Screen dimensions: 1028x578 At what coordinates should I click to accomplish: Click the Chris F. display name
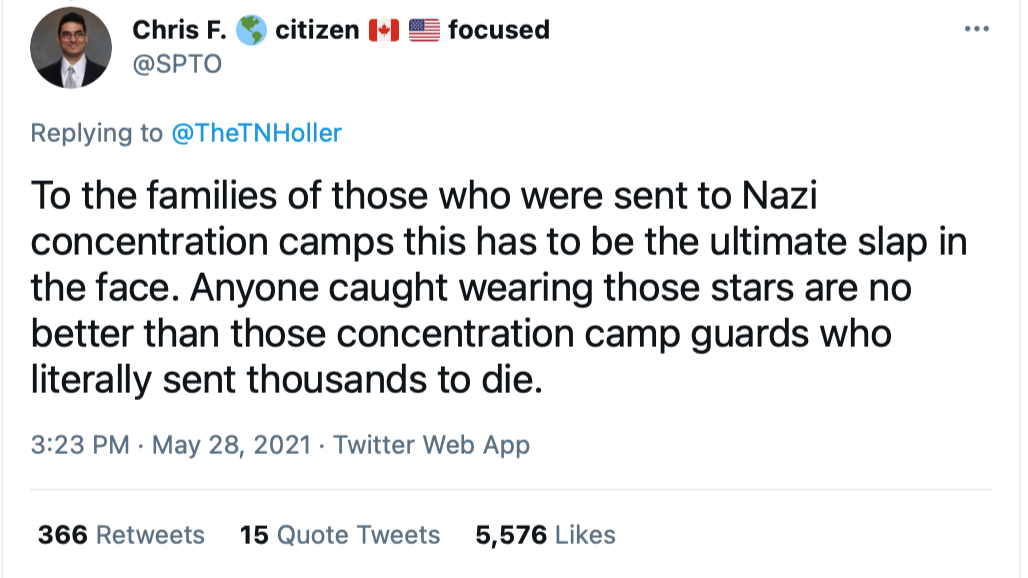pos(179,30)
